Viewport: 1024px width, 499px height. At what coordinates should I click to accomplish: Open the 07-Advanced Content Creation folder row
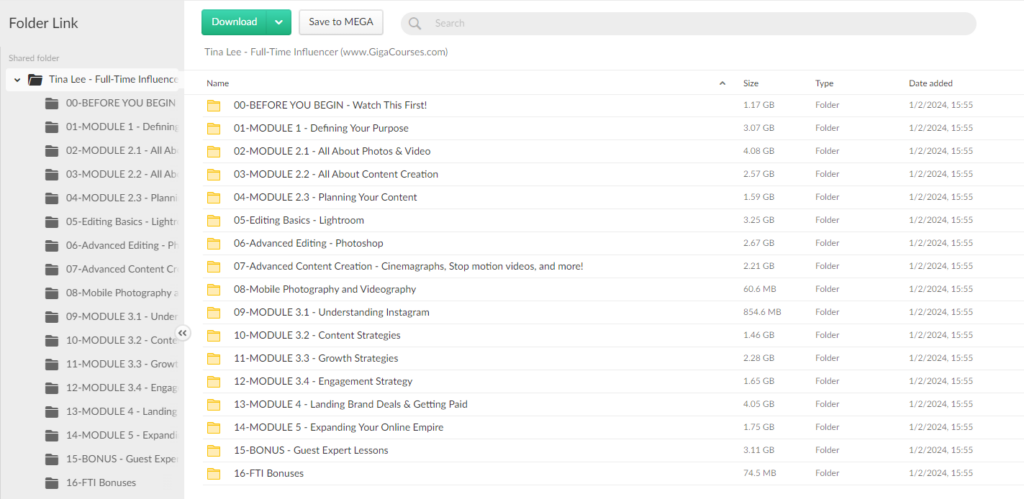[x=408, y=266]
